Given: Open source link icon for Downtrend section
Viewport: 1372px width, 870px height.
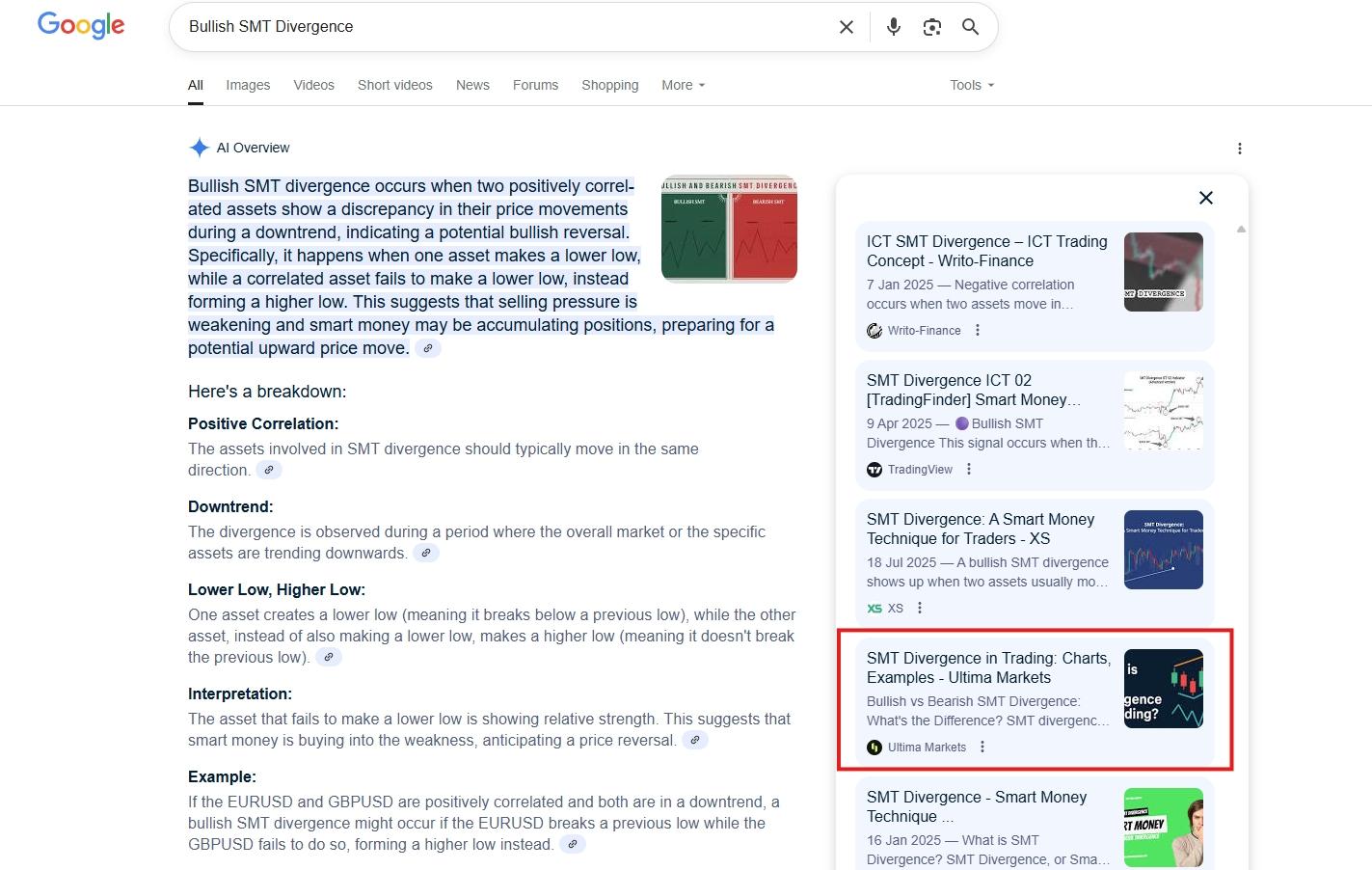Looking at the screenshot, I should point(426,553).
